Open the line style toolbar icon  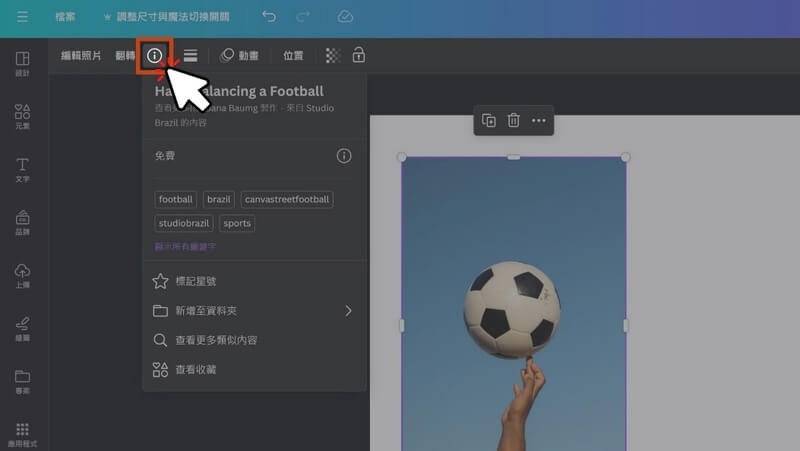click(190, 56)
